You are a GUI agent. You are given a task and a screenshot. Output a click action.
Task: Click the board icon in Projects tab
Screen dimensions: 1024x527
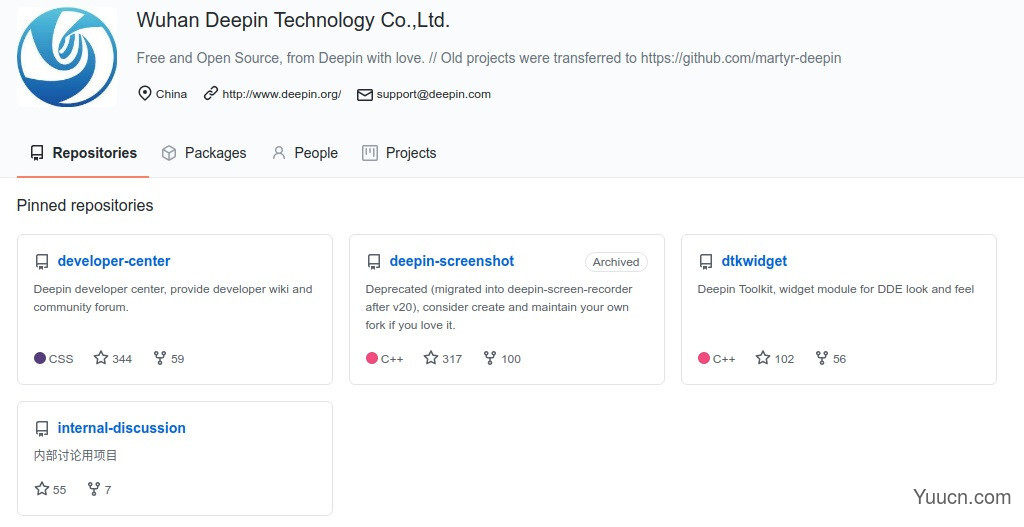[370, 153]
